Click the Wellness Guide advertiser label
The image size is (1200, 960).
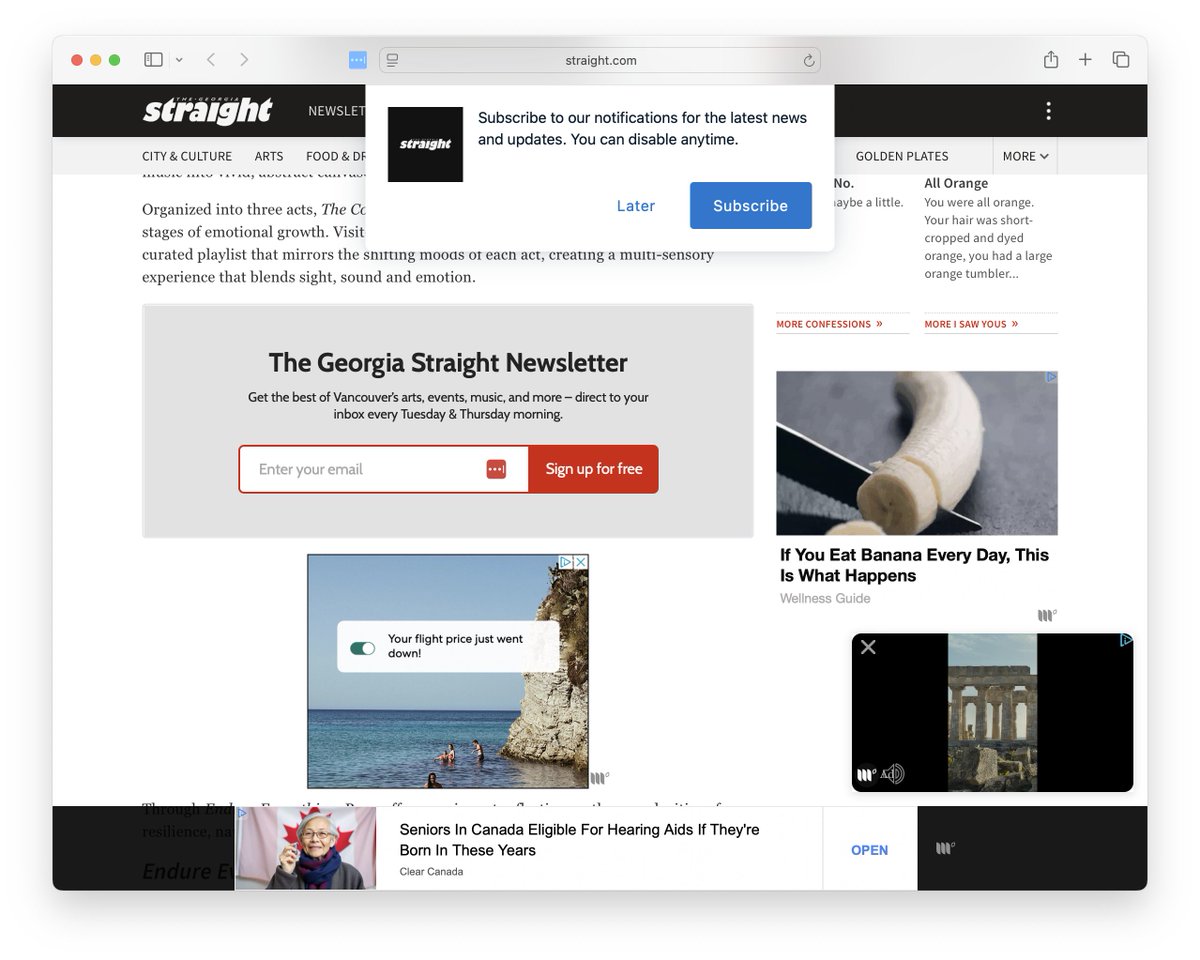[x=825, y=598]
